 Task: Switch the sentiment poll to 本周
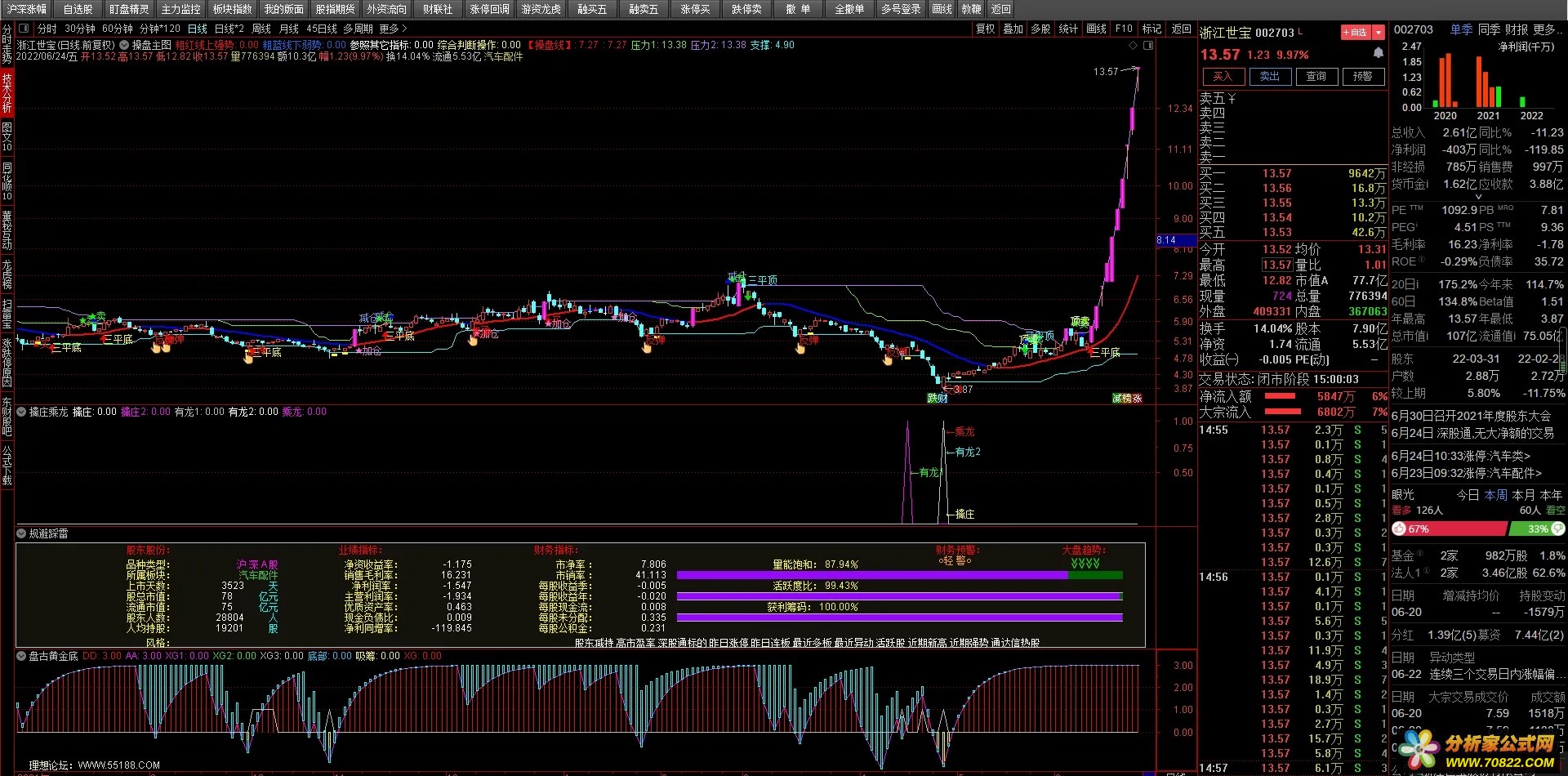tap(1495, 495)
